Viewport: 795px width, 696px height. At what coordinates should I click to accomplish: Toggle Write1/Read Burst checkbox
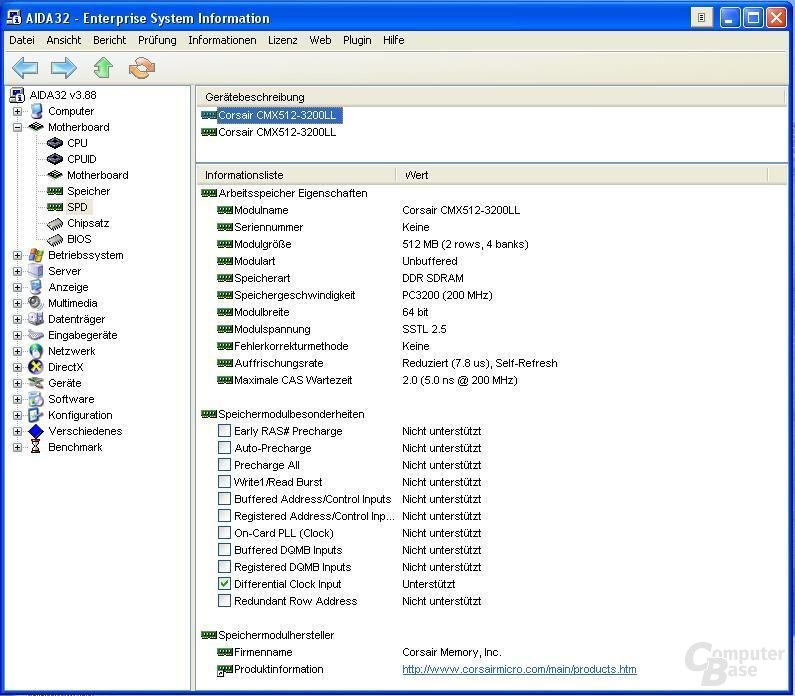coord(224,482)
